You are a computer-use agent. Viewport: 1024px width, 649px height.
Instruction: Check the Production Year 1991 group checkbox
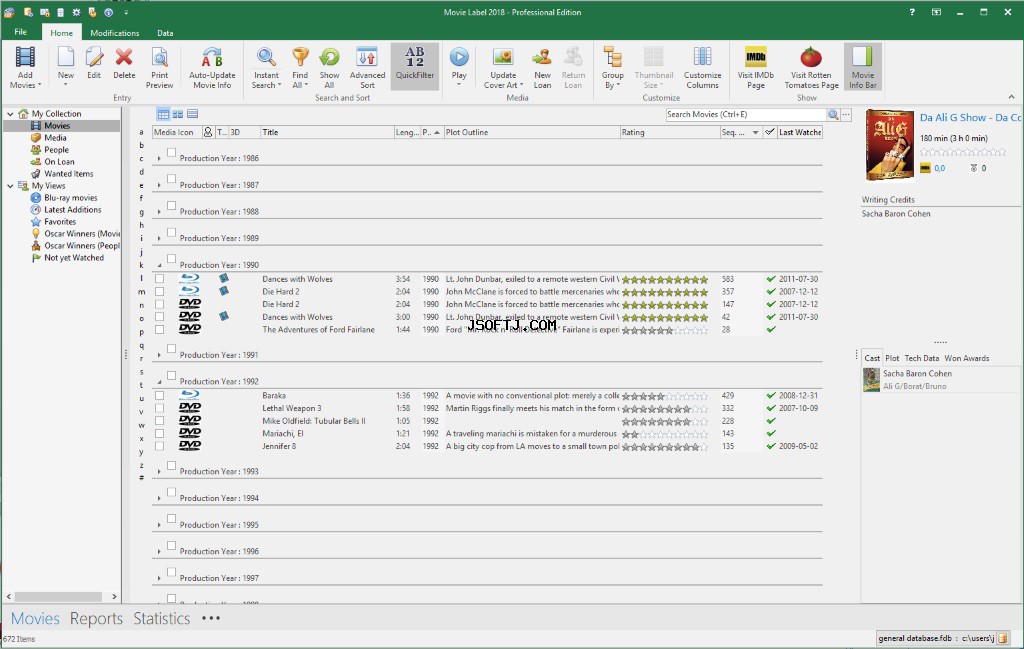click(171, 349)
